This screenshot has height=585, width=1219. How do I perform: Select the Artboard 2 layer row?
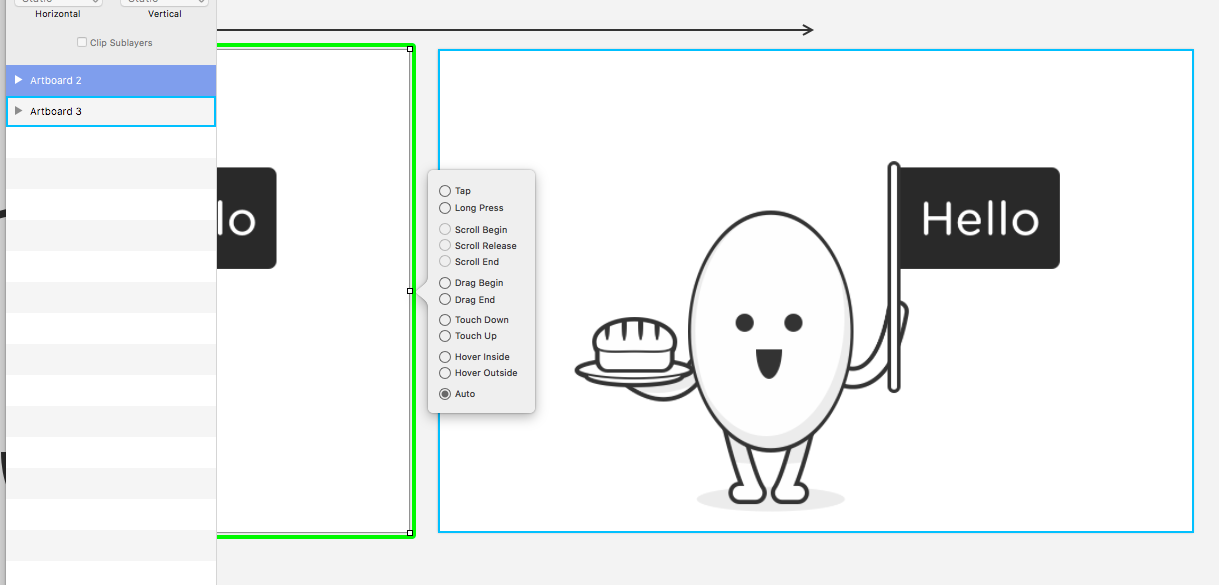click(111, 80)
